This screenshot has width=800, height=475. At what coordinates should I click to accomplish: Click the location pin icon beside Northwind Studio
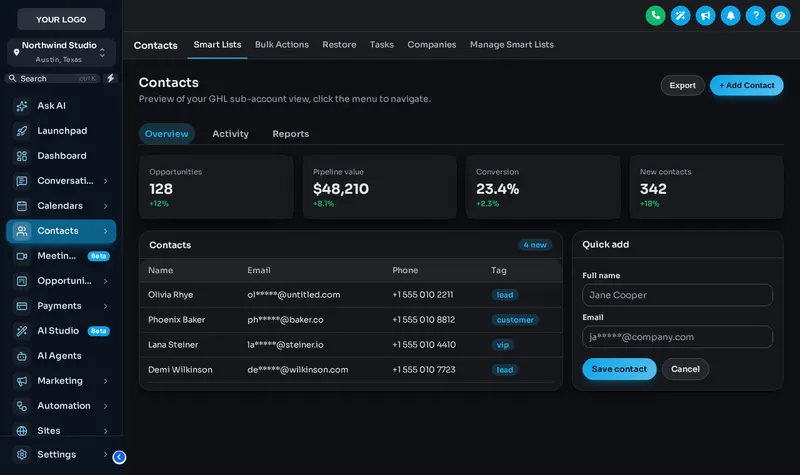pos(16,52)
